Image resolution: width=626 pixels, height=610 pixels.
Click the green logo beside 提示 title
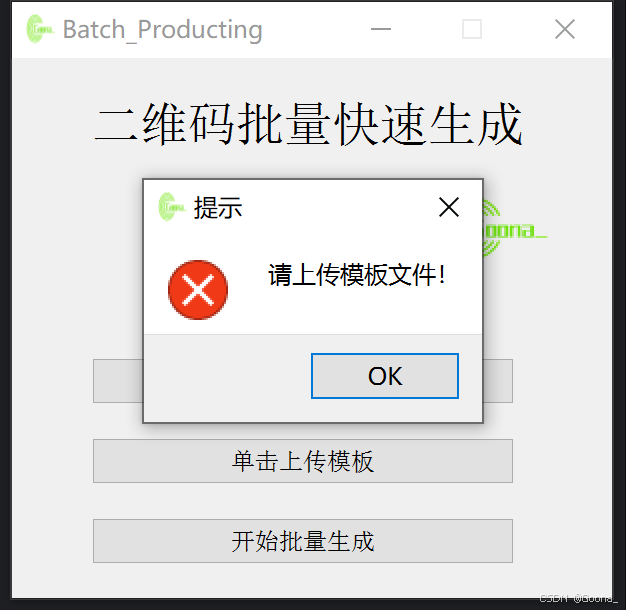(x=171, y=207)
